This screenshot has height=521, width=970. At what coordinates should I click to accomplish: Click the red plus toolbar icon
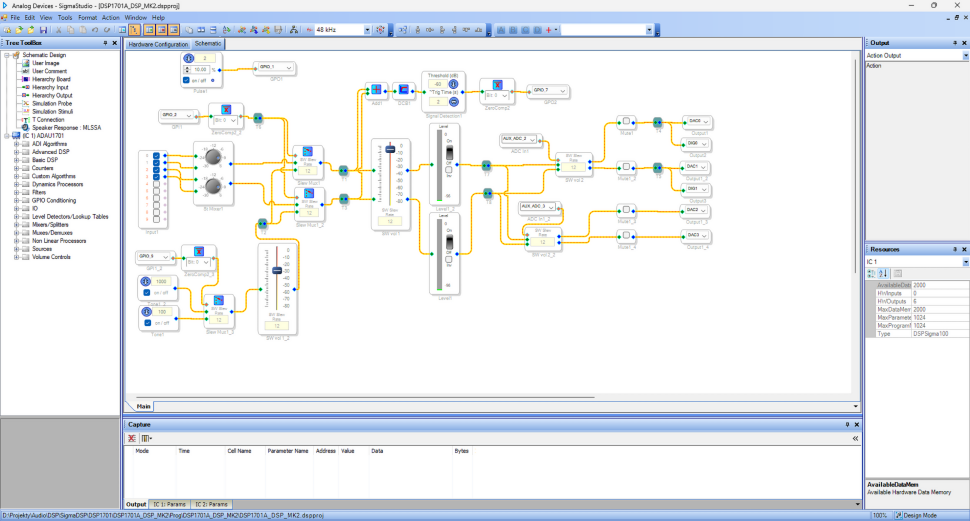pyautogui.click(x=549, y=30)
